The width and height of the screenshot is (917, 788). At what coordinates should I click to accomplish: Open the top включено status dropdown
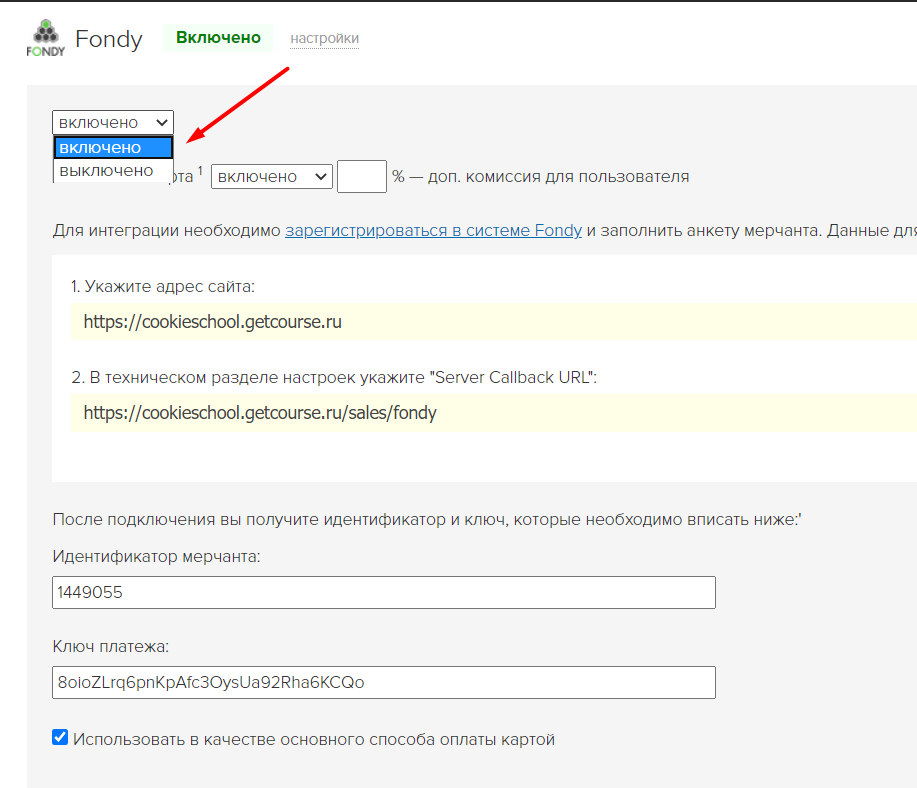point(113,123)
